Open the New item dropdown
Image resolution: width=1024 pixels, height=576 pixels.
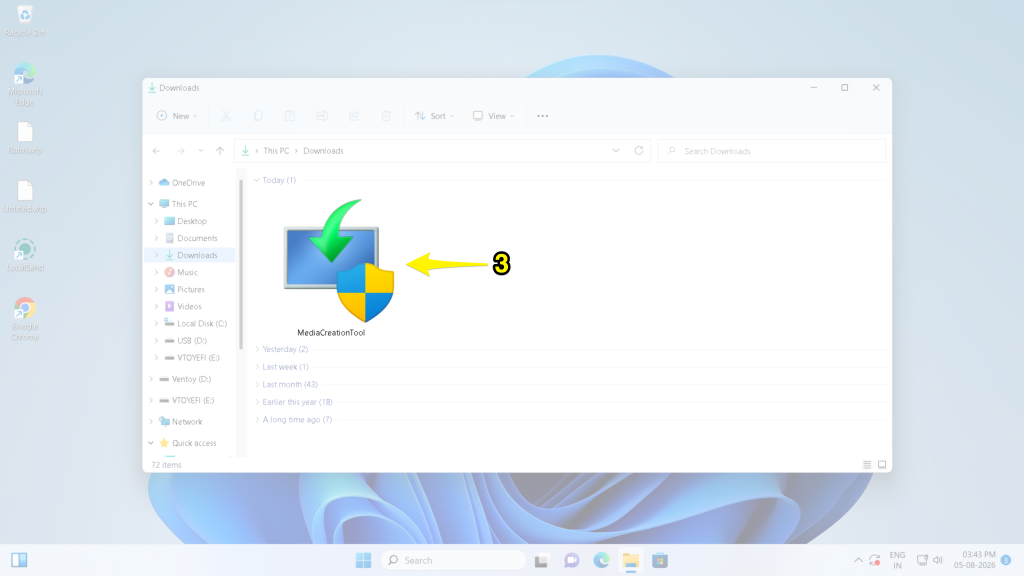tap(177, 116)
